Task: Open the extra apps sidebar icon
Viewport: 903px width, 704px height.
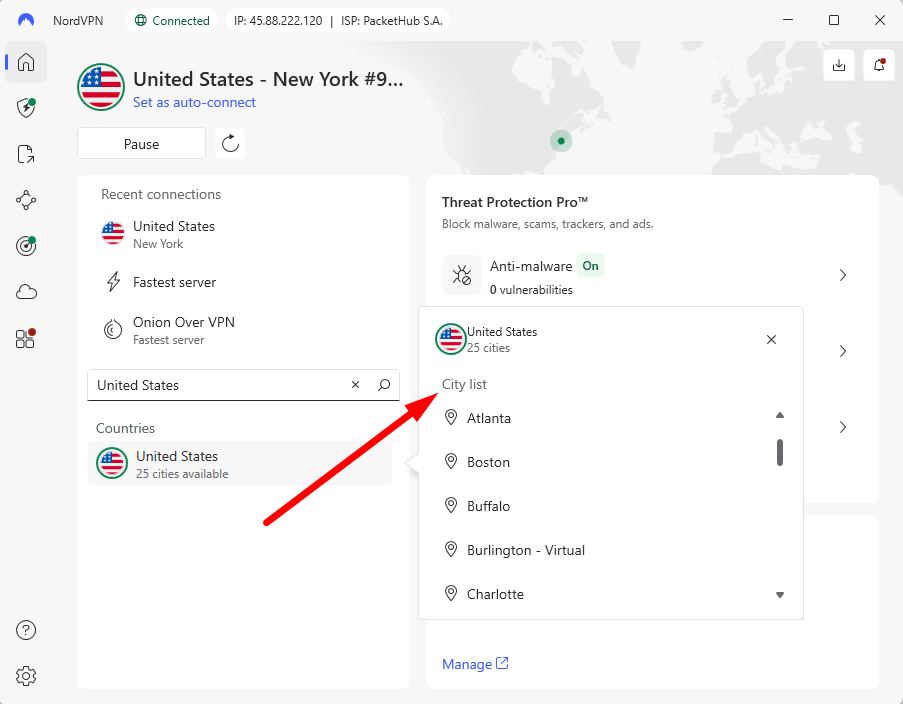Action: [25, 338]
